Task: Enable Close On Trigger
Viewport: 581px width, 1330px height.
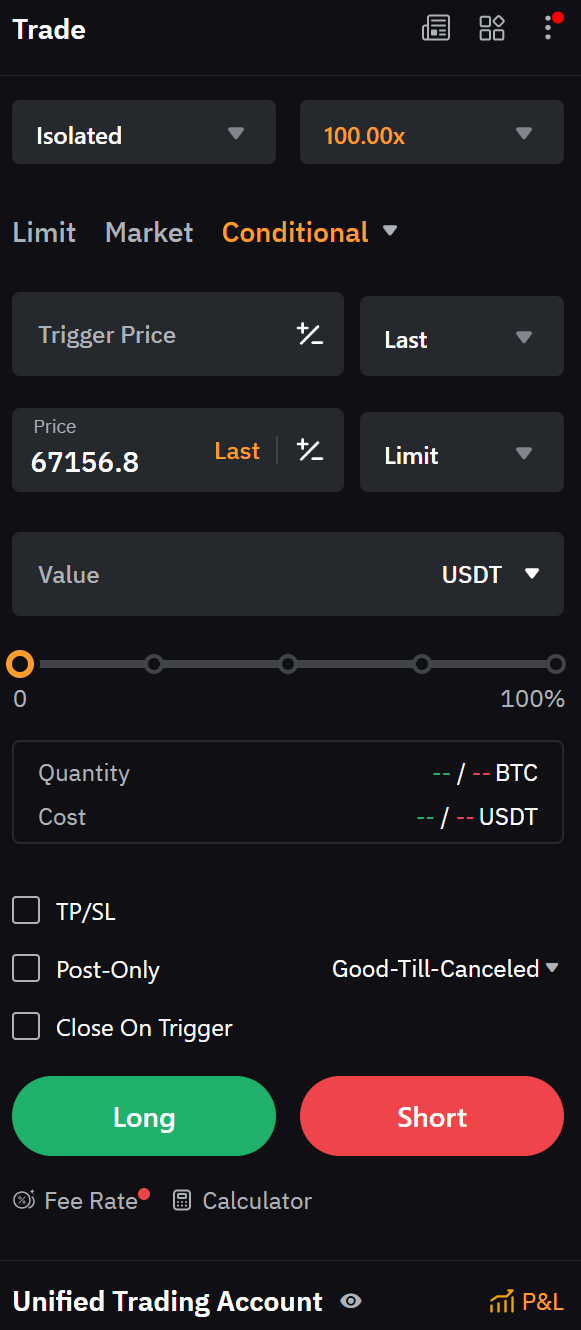Action: (26, 1026)
